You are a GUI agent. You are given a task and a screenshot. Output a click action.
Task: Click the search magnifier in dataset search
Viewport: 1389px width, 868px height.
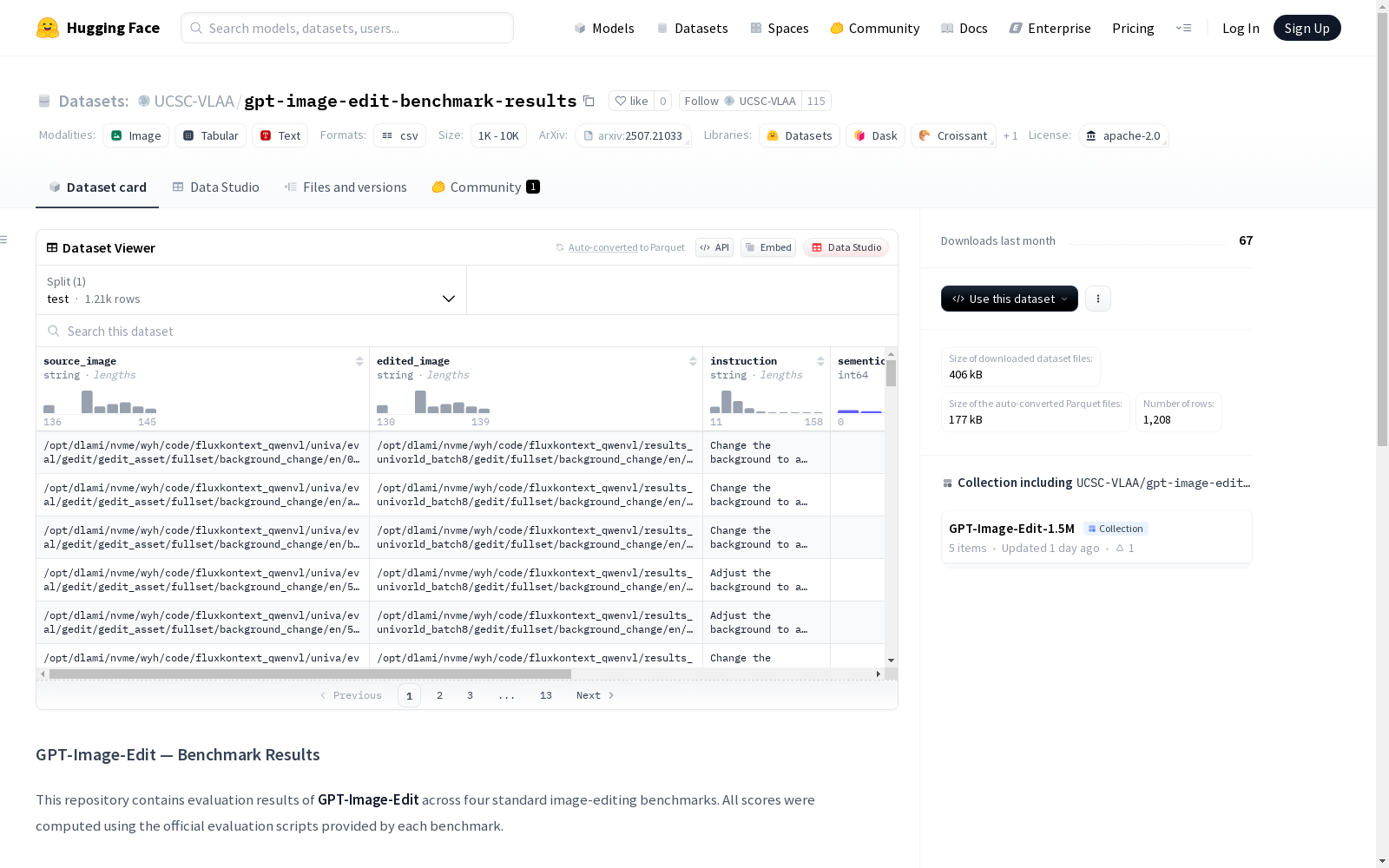(54, 331)
